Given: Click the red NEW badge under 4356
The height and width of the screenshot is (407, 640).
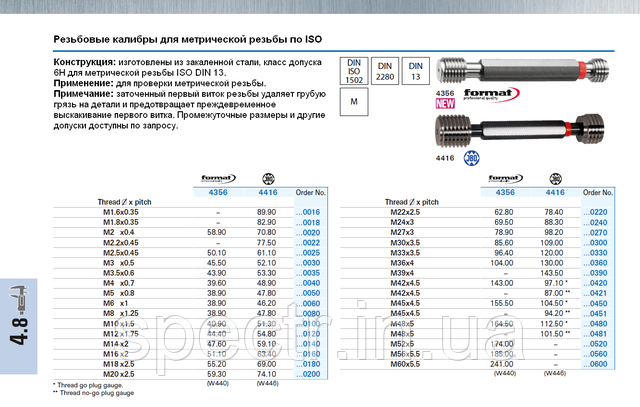Looking at the screenshot, I should 445,104.
